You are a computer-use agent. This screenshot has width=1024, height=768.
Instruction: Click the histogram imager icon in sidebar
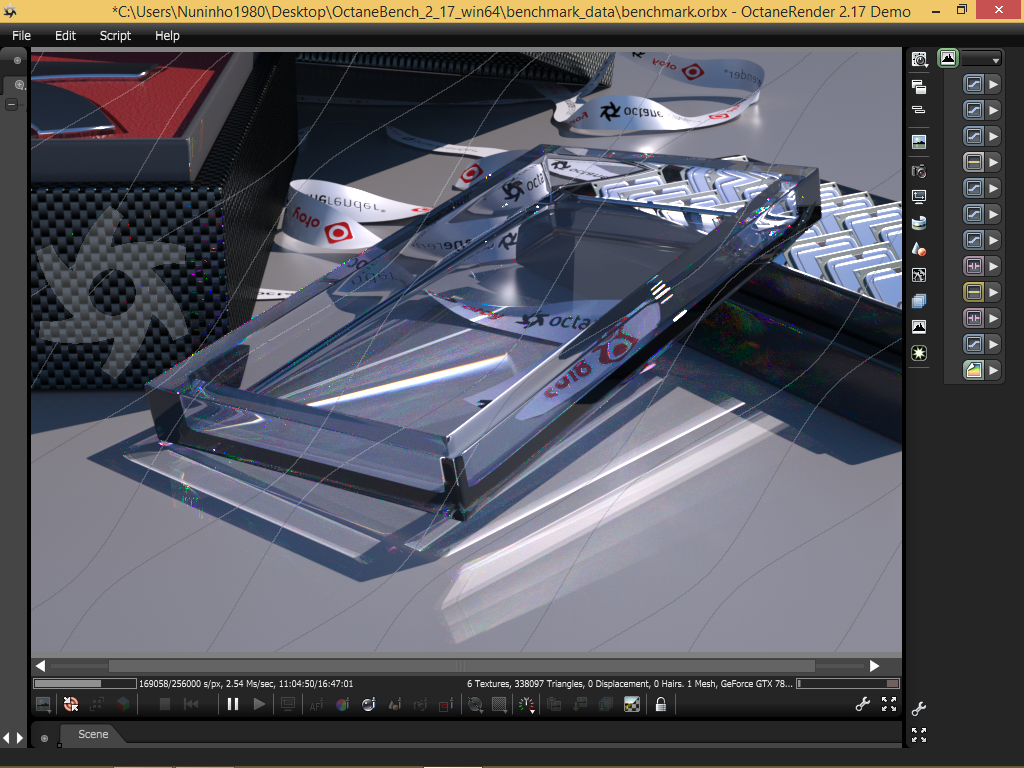tap(919, 327)
